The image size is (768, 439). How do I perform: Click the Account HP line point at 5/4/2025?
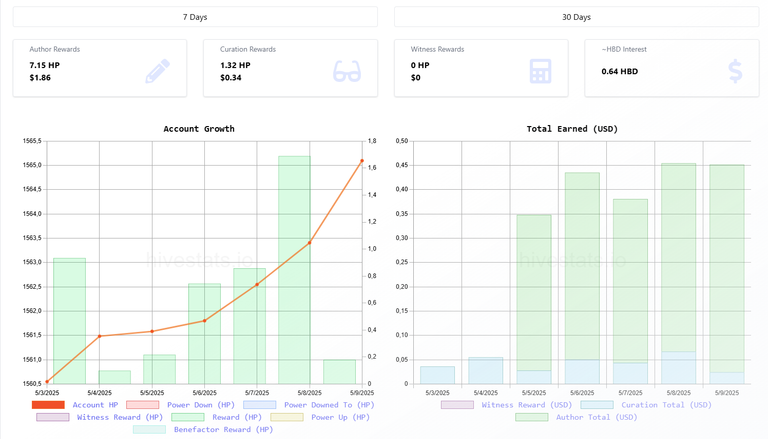coord(99,336)
